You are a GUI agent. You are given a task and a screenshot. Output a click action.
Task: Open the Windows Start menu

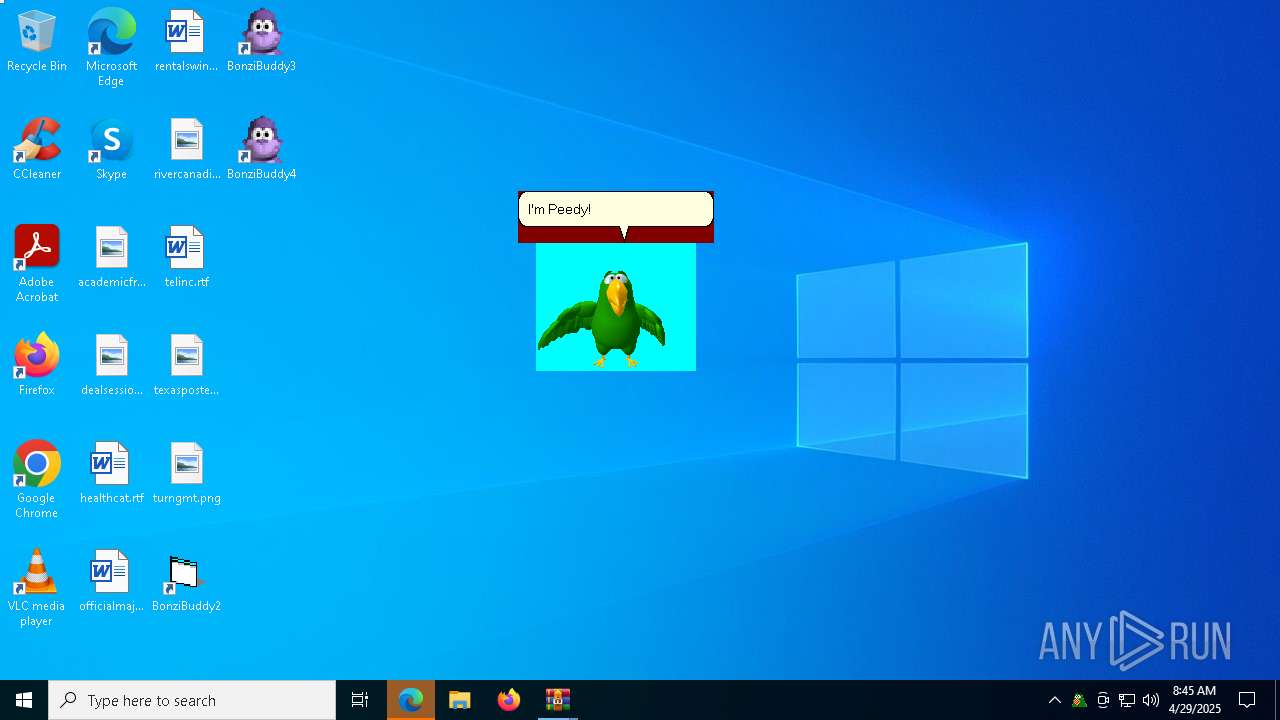[24, 700]
